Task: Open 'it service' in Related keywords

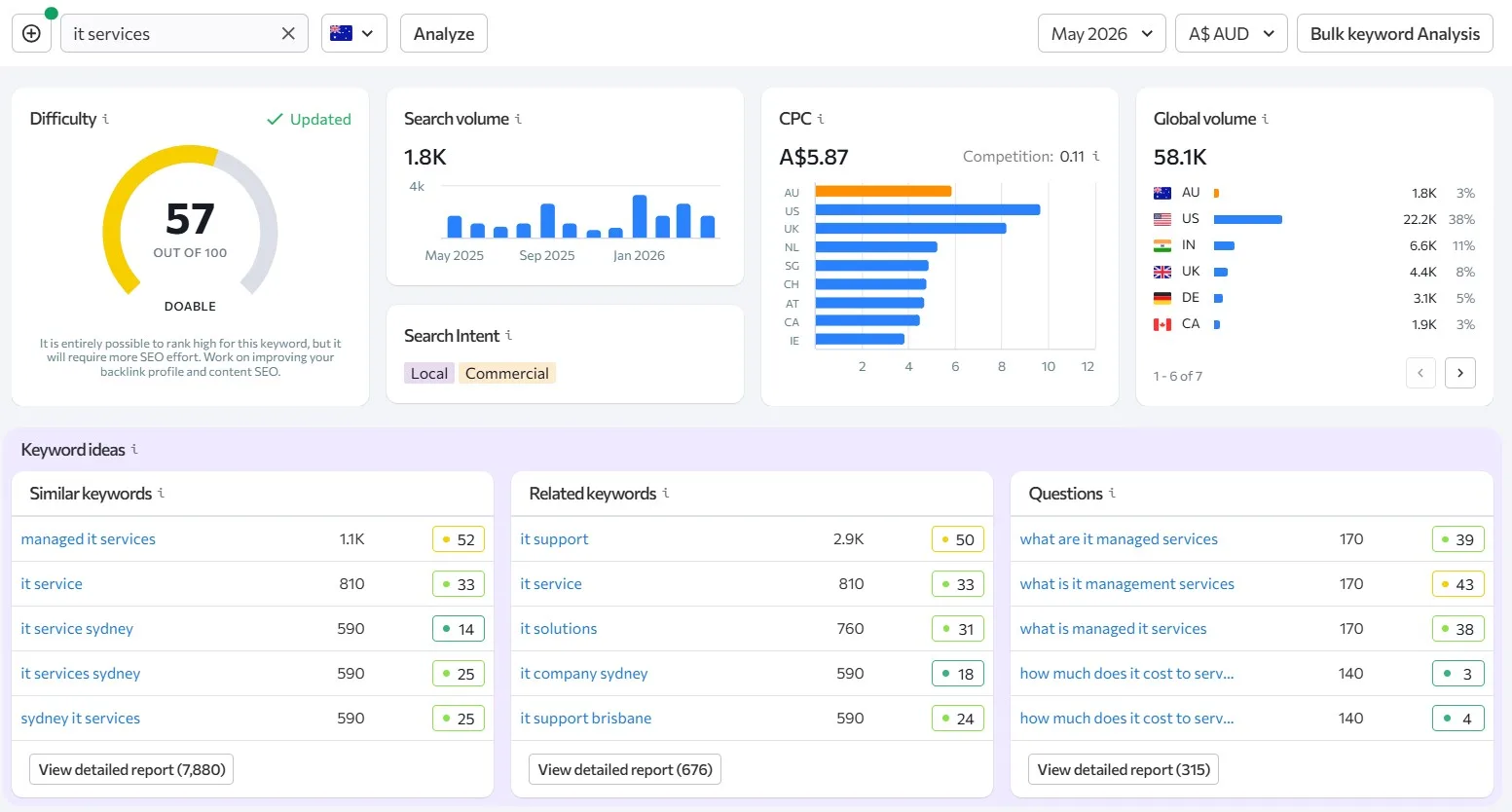Action: [x=551, y=583]
